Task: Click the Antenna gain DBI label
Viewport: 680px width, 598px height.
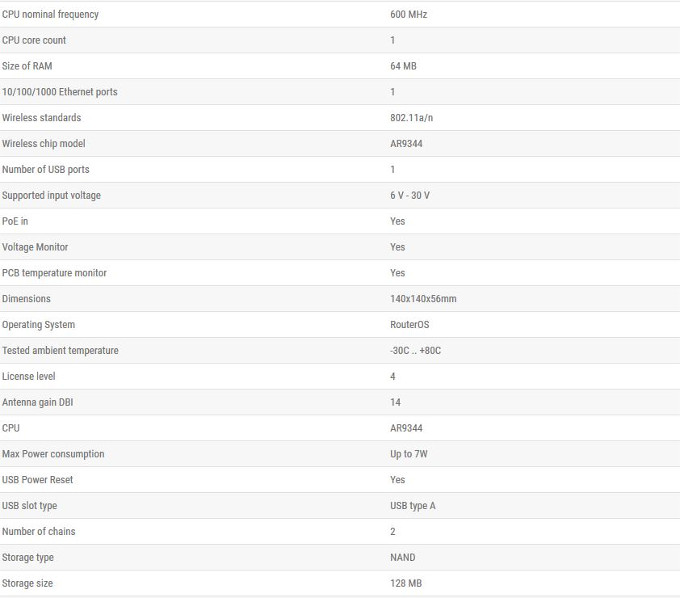Action: point(37,402)
